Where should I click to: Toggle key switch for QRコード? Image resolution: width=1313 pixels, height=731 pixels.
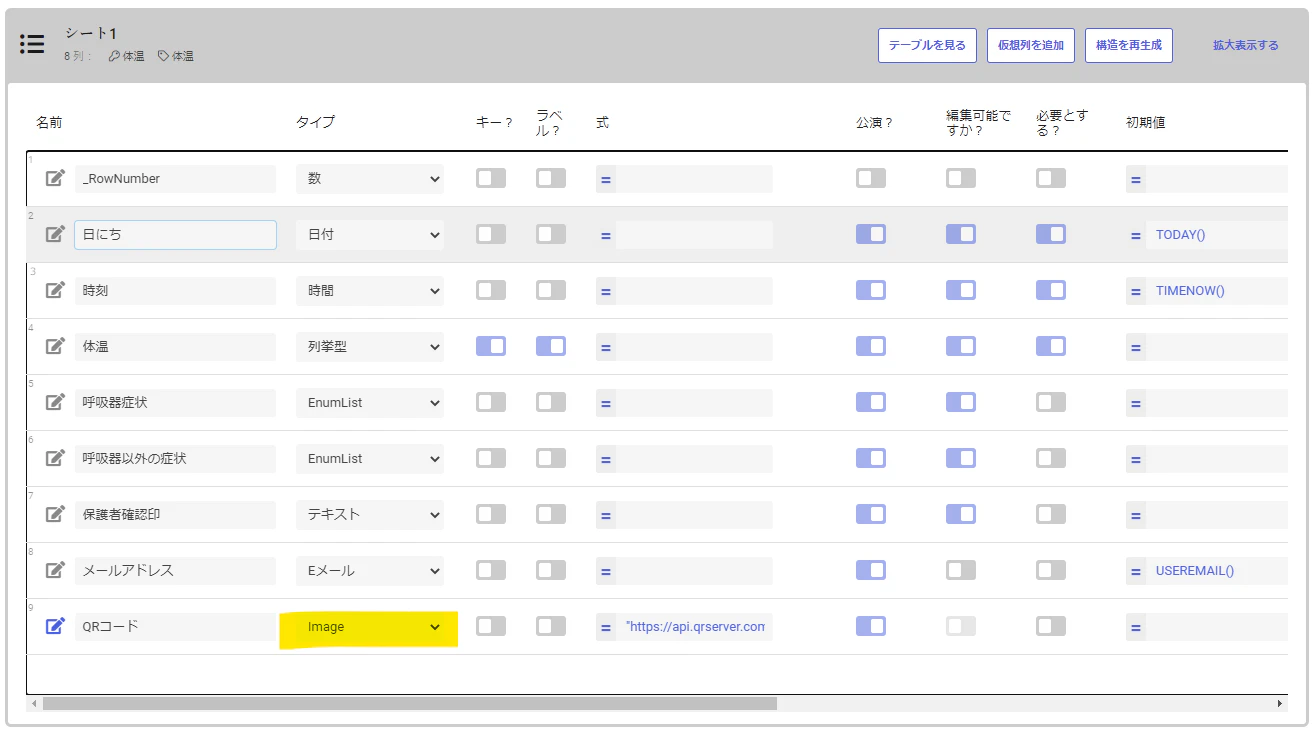(x=491, y=626)
